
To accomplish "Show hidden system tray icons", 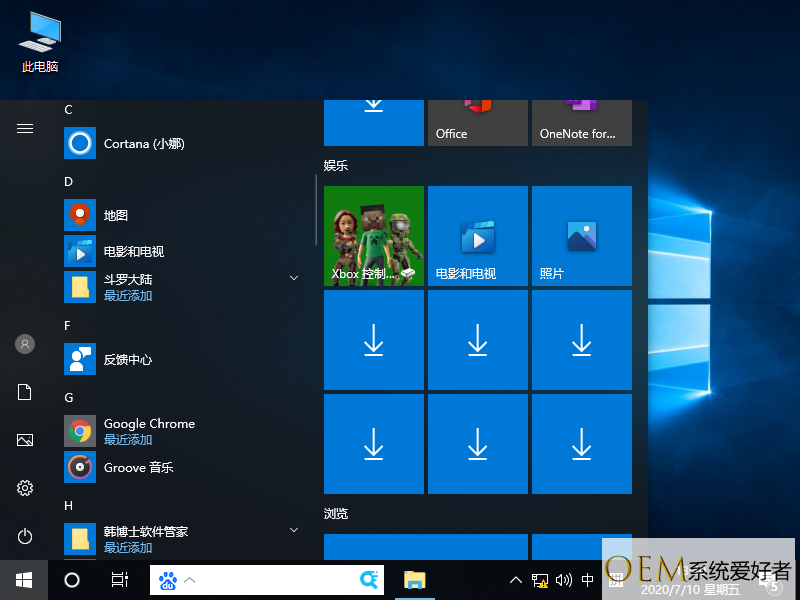I will (516, 579).
